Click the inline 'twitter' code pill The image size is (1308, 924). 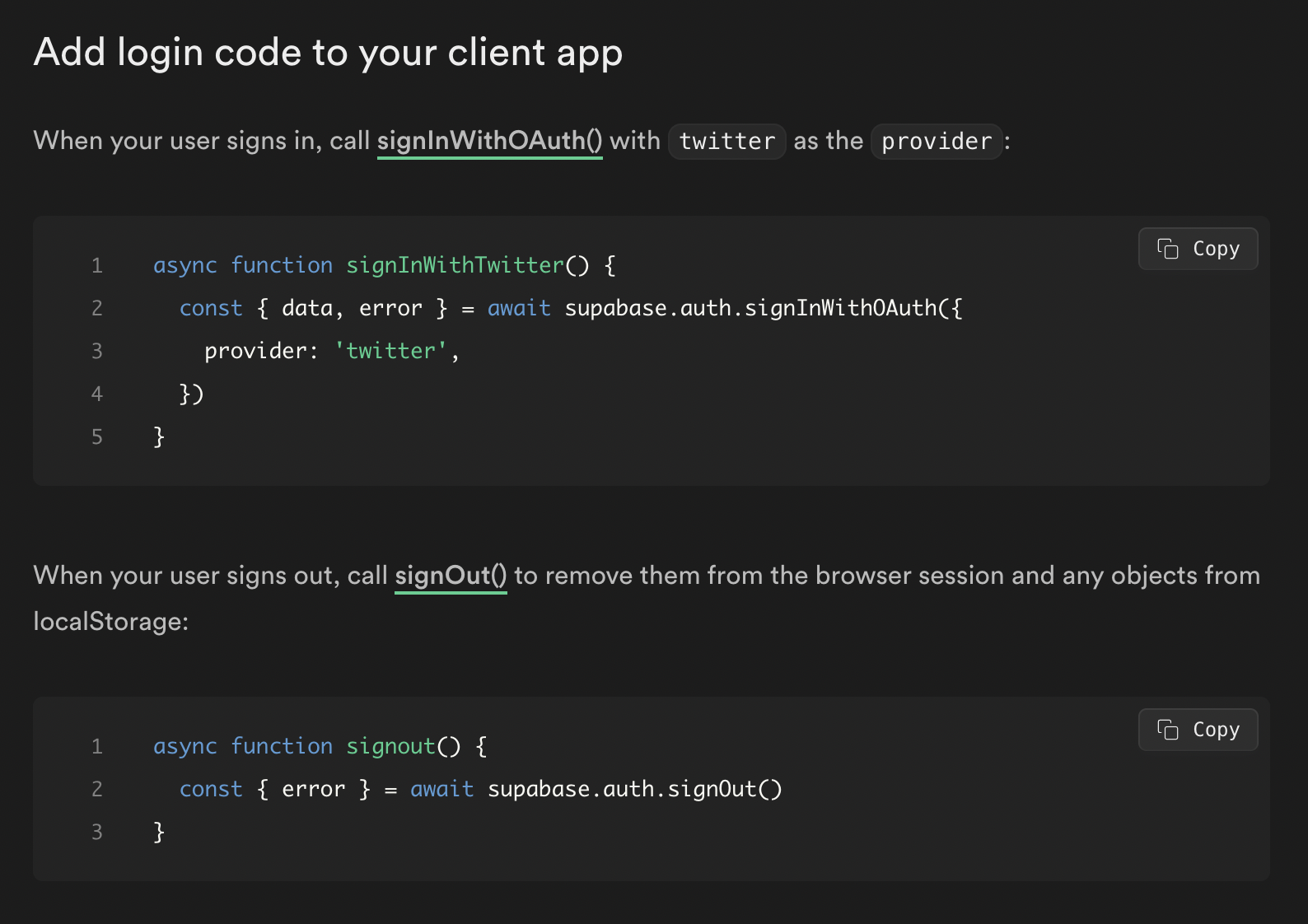point(726,142)
